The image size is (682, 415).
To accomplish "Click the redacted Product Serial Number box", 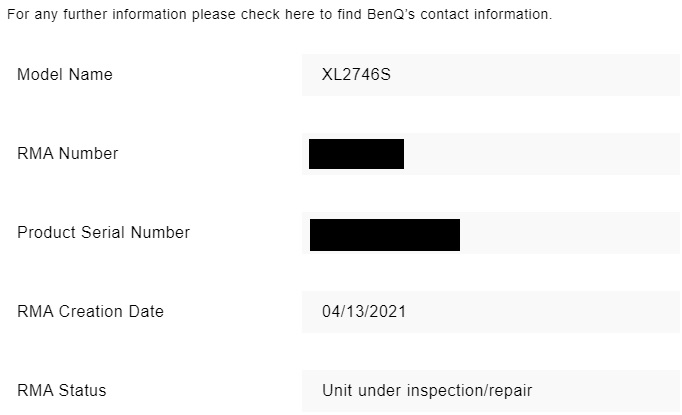I will pos(384,234).
